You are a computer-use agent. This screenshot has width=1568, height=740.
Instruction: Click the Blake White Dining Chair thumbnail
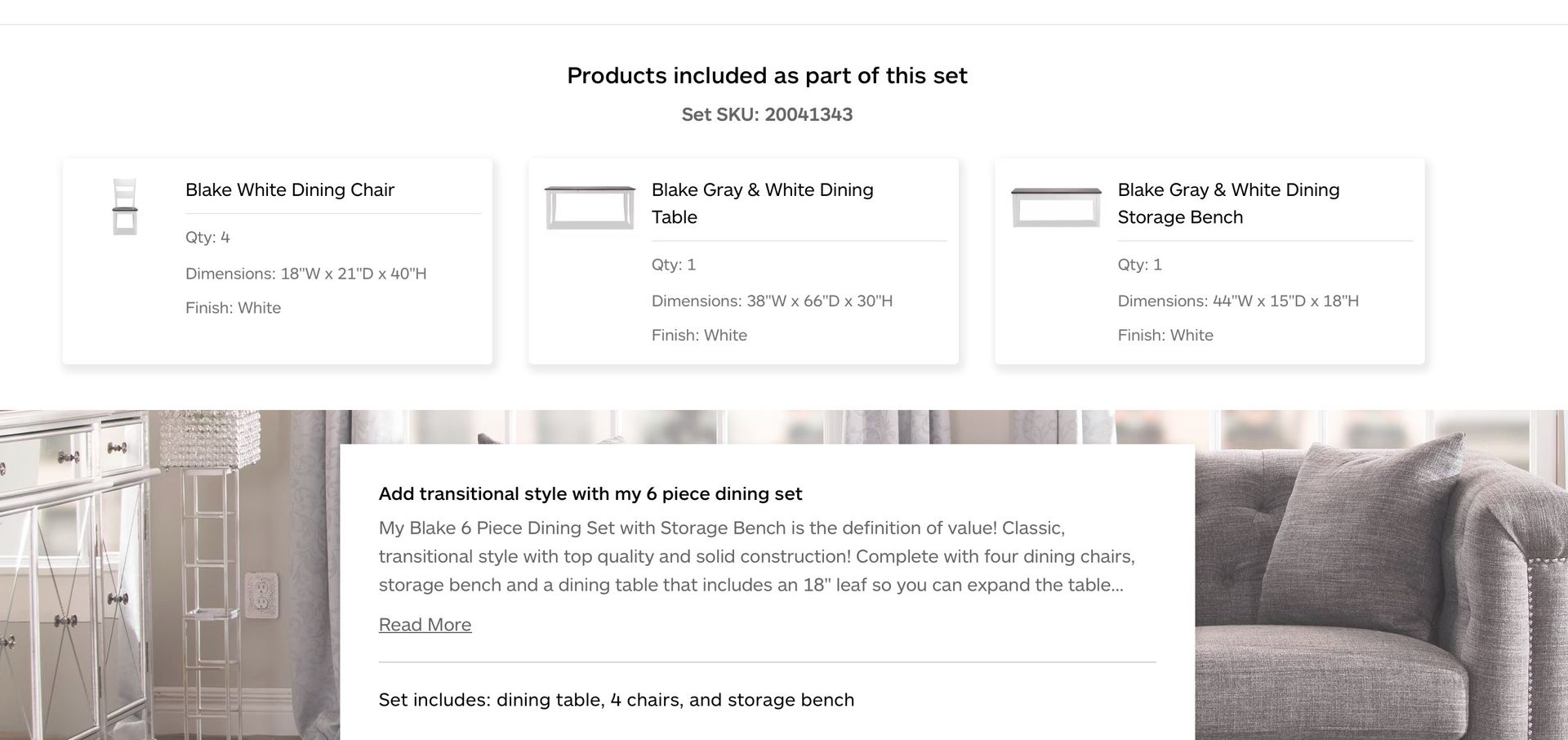pos(125,207)
